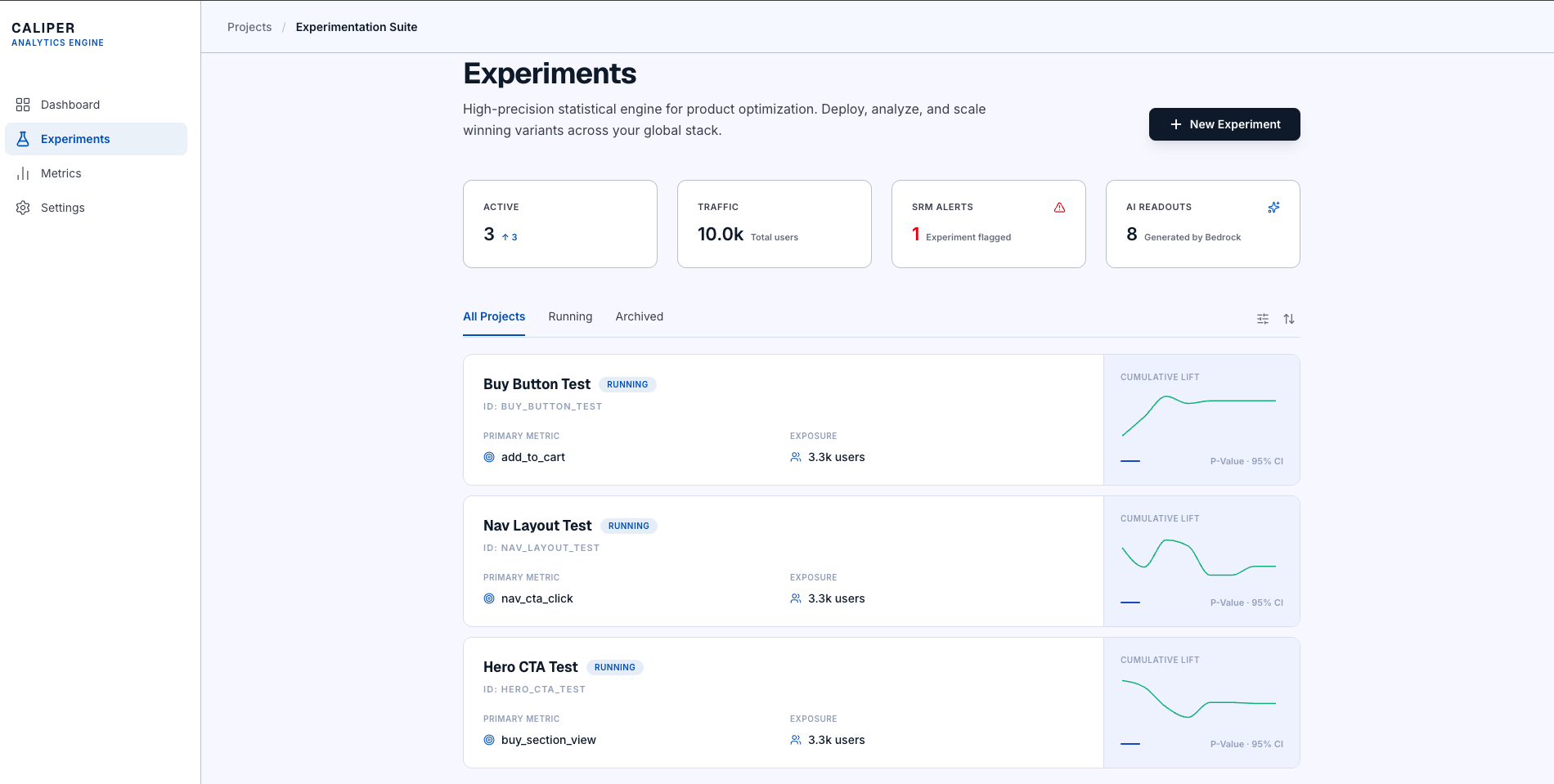Viewport: 1554px width, 784px height.
Task: Click the AI Readouts sparkle icon
Action: 1273,208
